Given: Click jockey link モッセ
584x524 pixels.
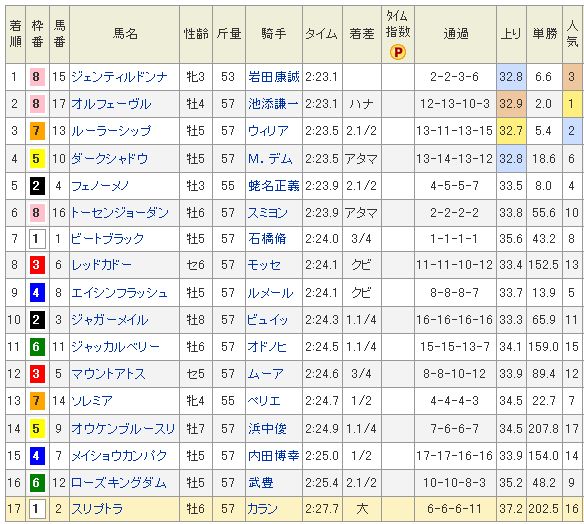Looking at the screenshot, I should pyautogui.click(x=264, y=265).
